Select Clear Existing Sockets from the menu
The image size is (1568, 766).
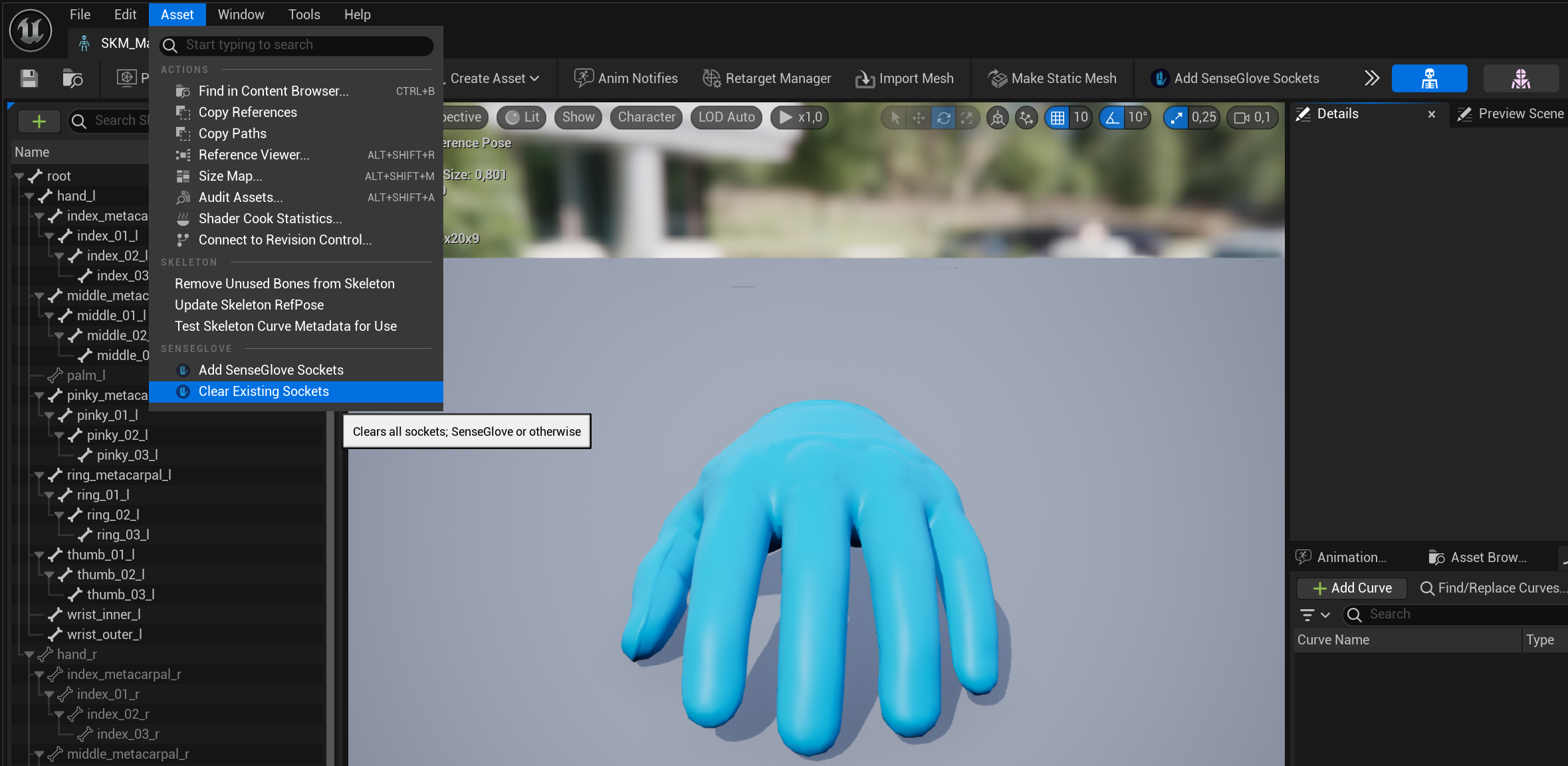tap(264, 391)
